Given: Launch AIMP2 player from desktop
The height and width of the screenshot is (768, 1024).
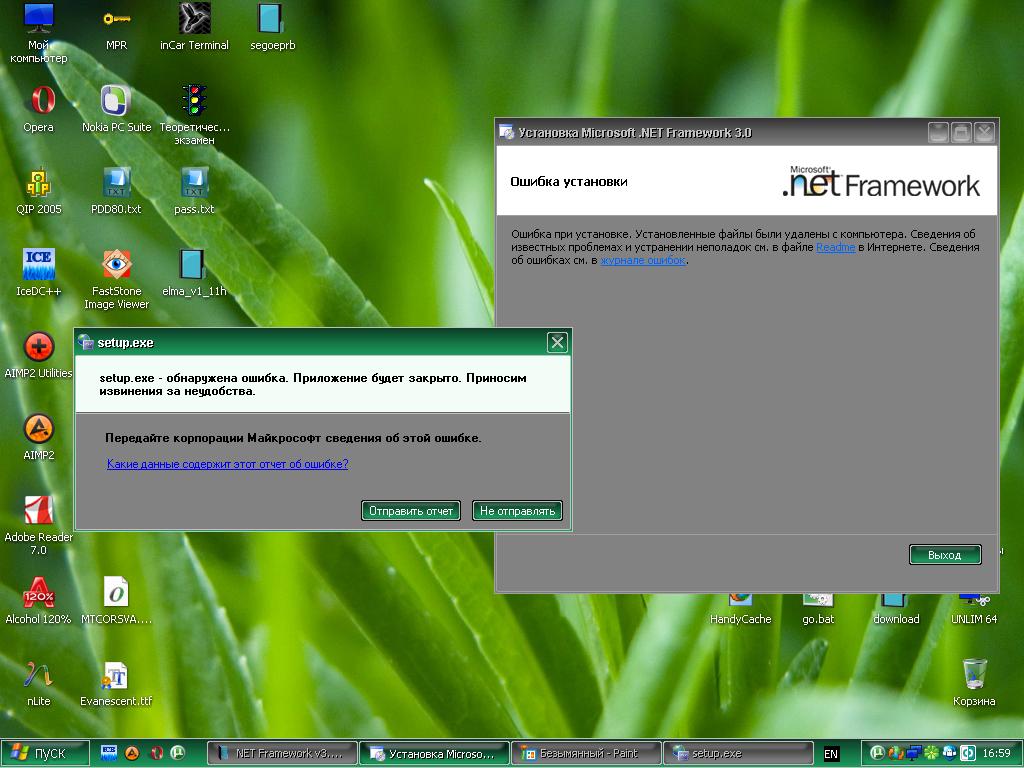Looking at the screenshot, I should [39, 430].
